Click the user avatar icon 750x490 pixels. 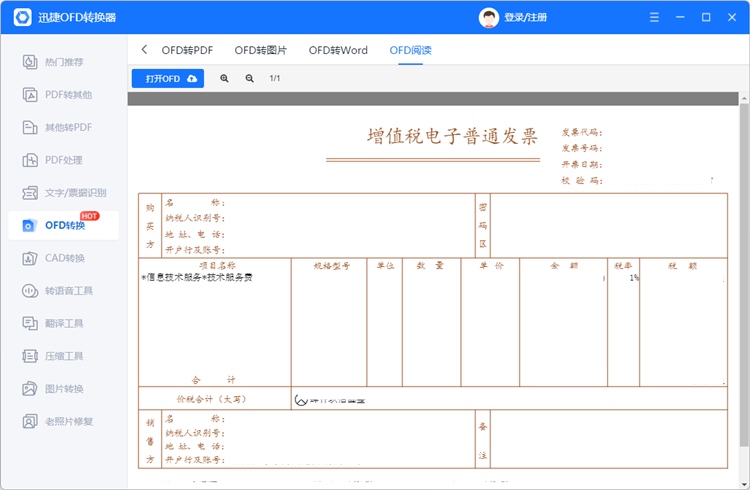(488, 18)
